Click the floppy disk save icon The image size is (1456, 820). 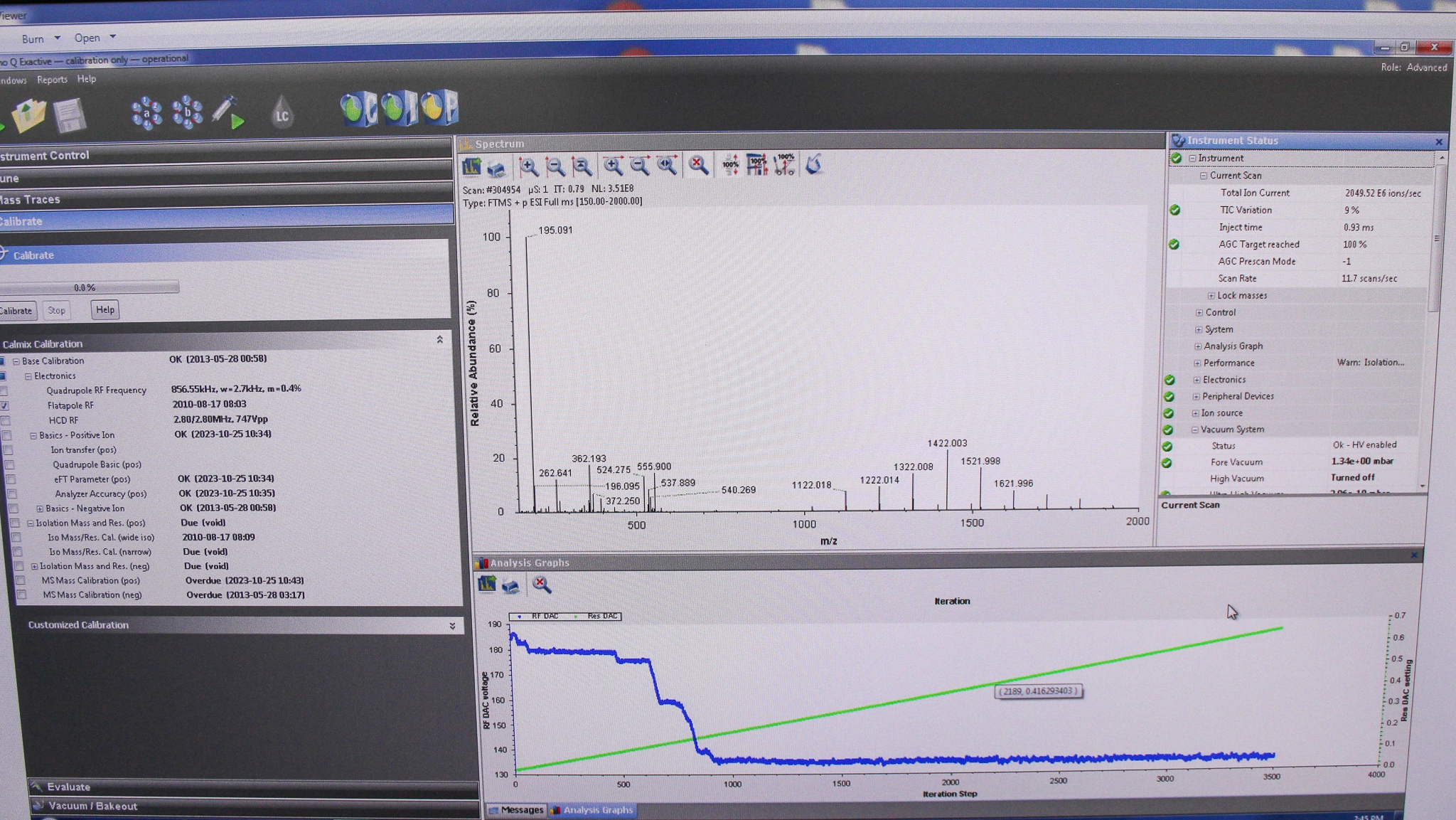[69, 116]
